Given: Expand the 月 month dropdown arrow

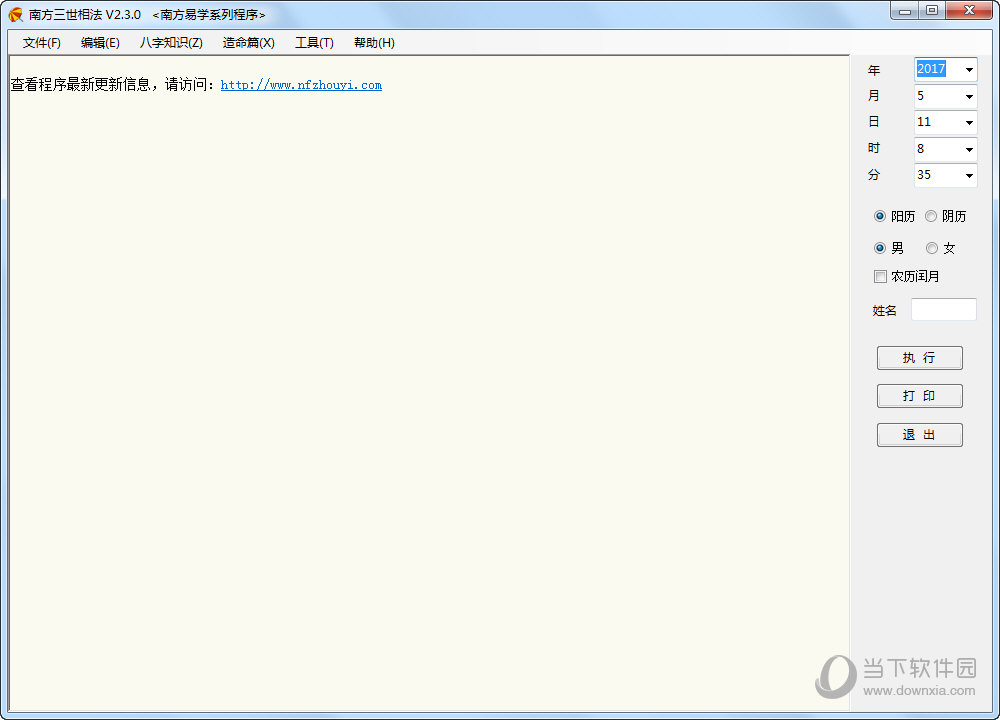Looking at the screenshot, I should 969,96.
